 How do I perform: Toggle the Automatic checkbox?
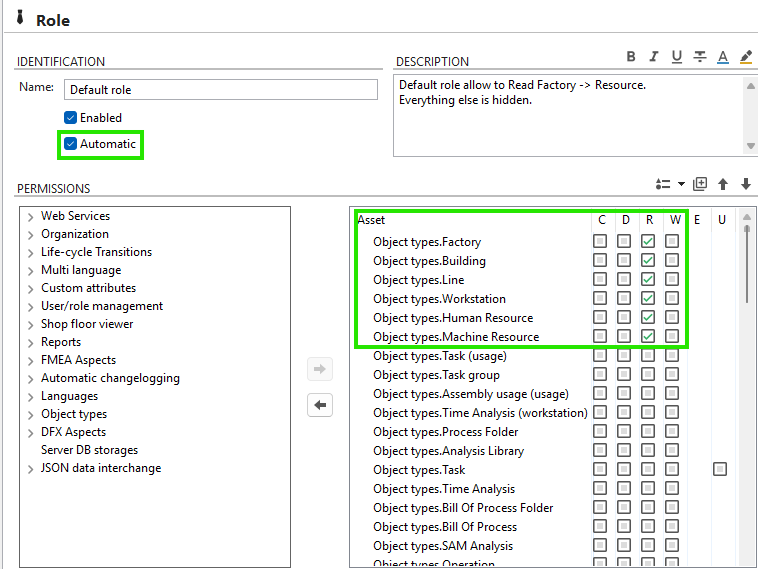click(71, 144)
